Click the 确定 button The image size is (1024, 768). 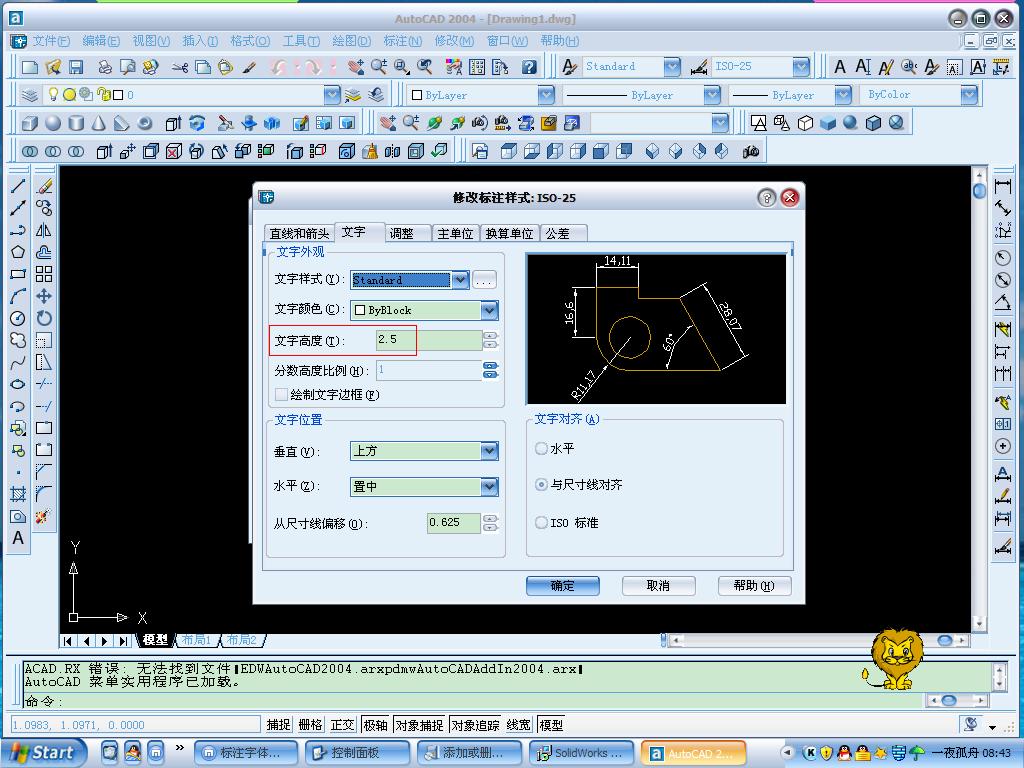[562, 586]
